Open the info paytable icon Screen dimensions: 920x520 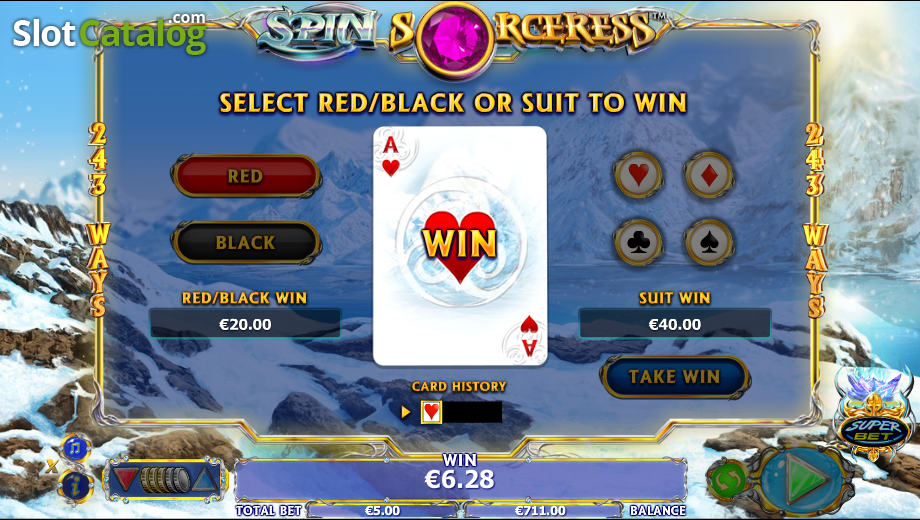[75, 485]
